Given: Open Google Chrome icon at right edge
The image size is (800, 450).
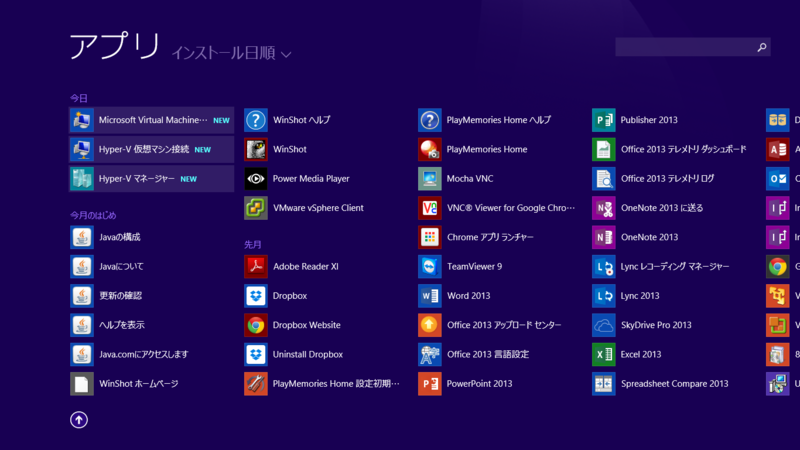Looking at the screenshot, I should coord(778,266).
